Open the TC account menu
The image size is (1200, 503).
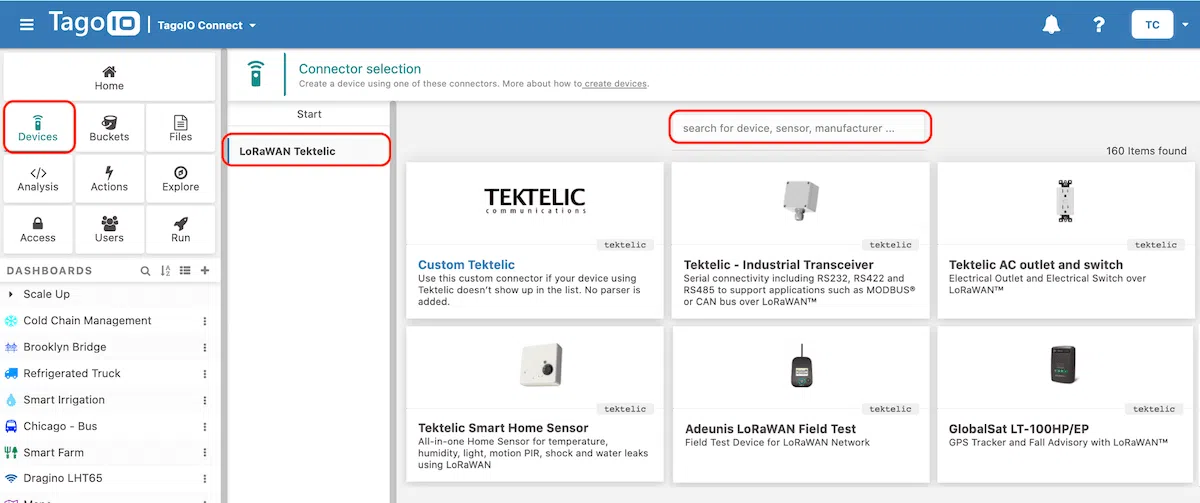(x=1152, y=25)
